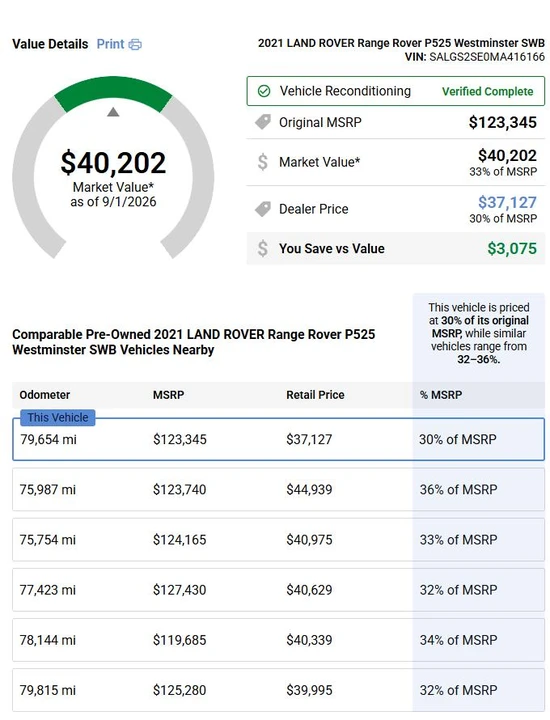
Task: Select the 78,144 mi row odometer
Action: (48, 640)
